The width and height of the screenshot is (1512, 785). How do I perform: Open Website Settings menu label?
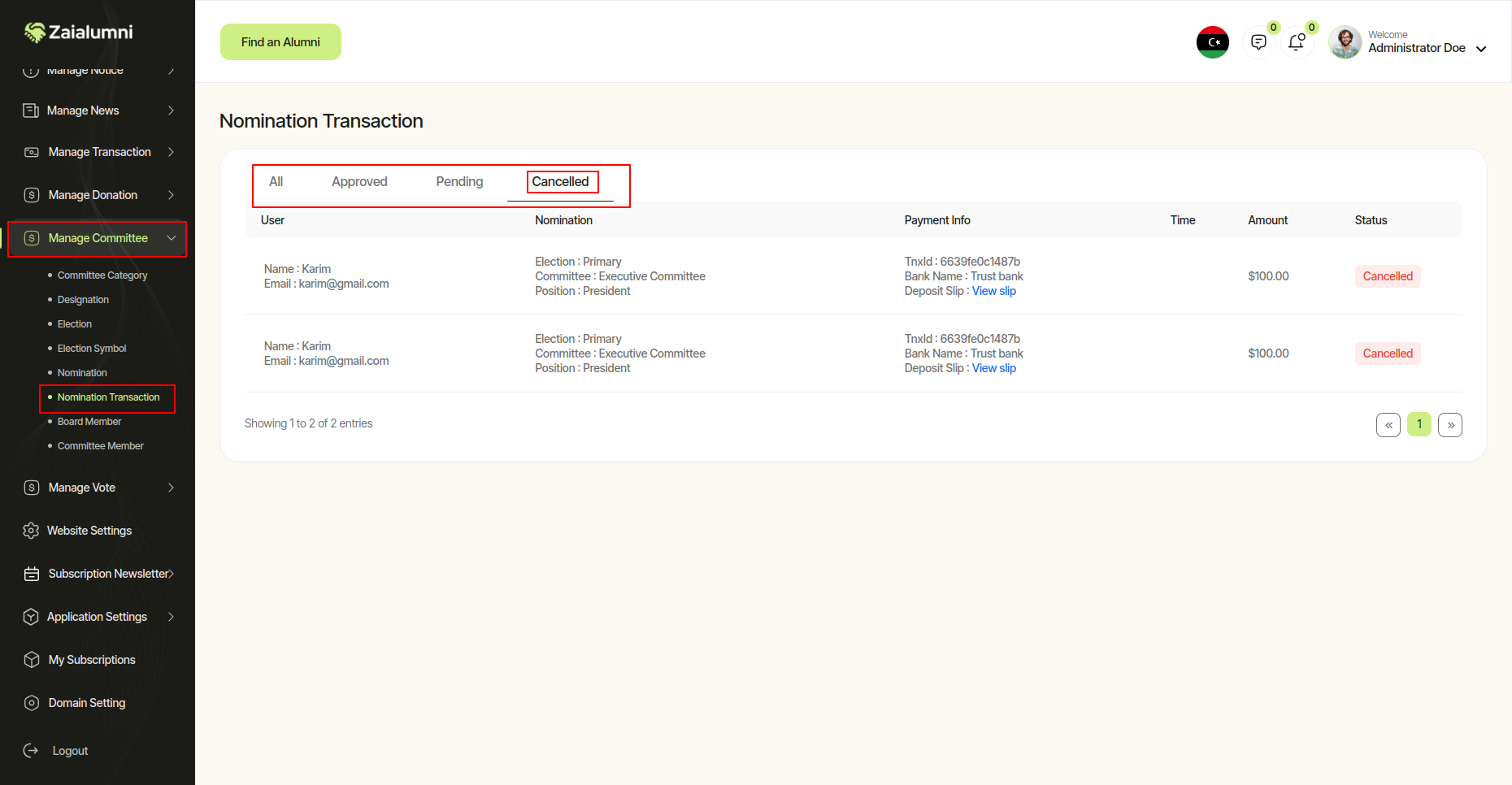point(89,531)
